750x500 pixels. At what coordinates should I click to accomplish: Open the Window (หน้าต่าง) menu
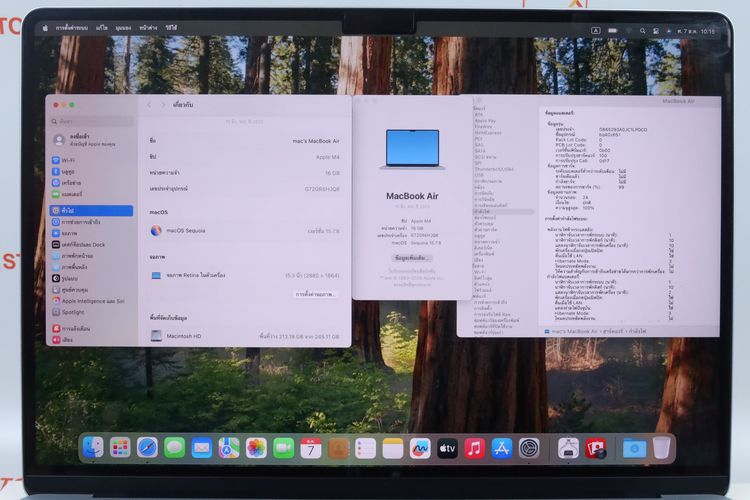pyautogui.click(x=148, y=28)
